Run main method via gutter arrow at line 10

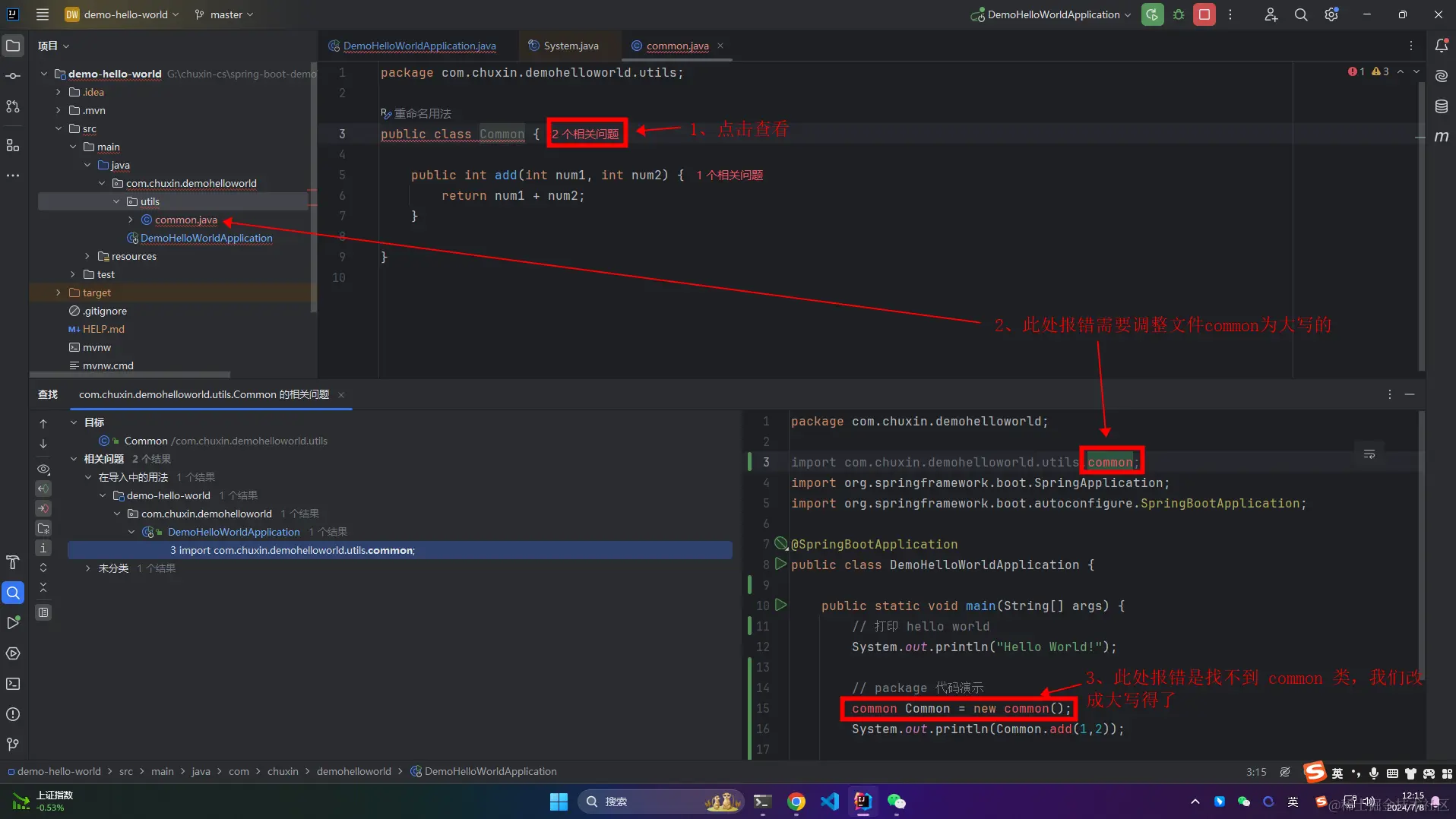tap(780, 606)
